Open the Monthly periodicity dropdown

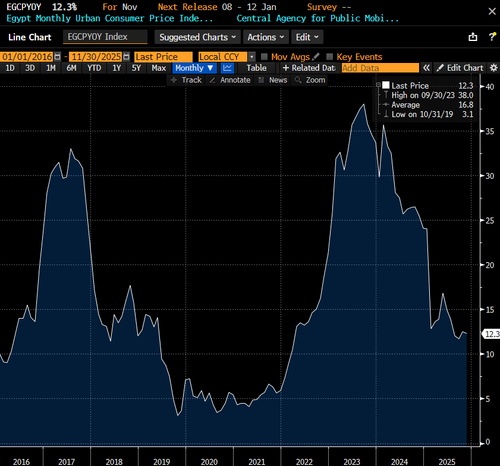click(x=194, y=68)
